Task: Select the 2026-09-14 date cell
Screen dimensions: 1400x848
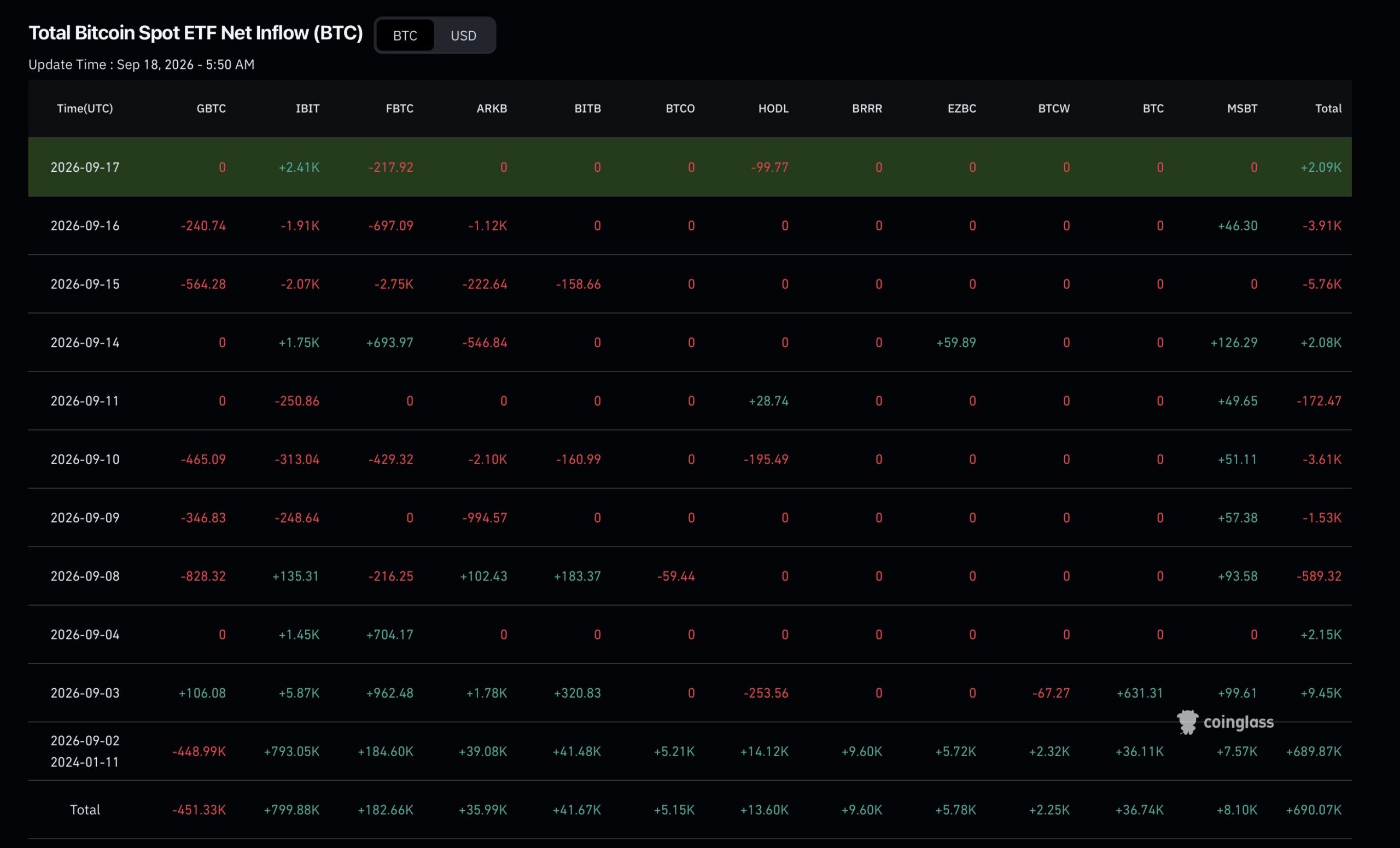Action: pos(85,342)
